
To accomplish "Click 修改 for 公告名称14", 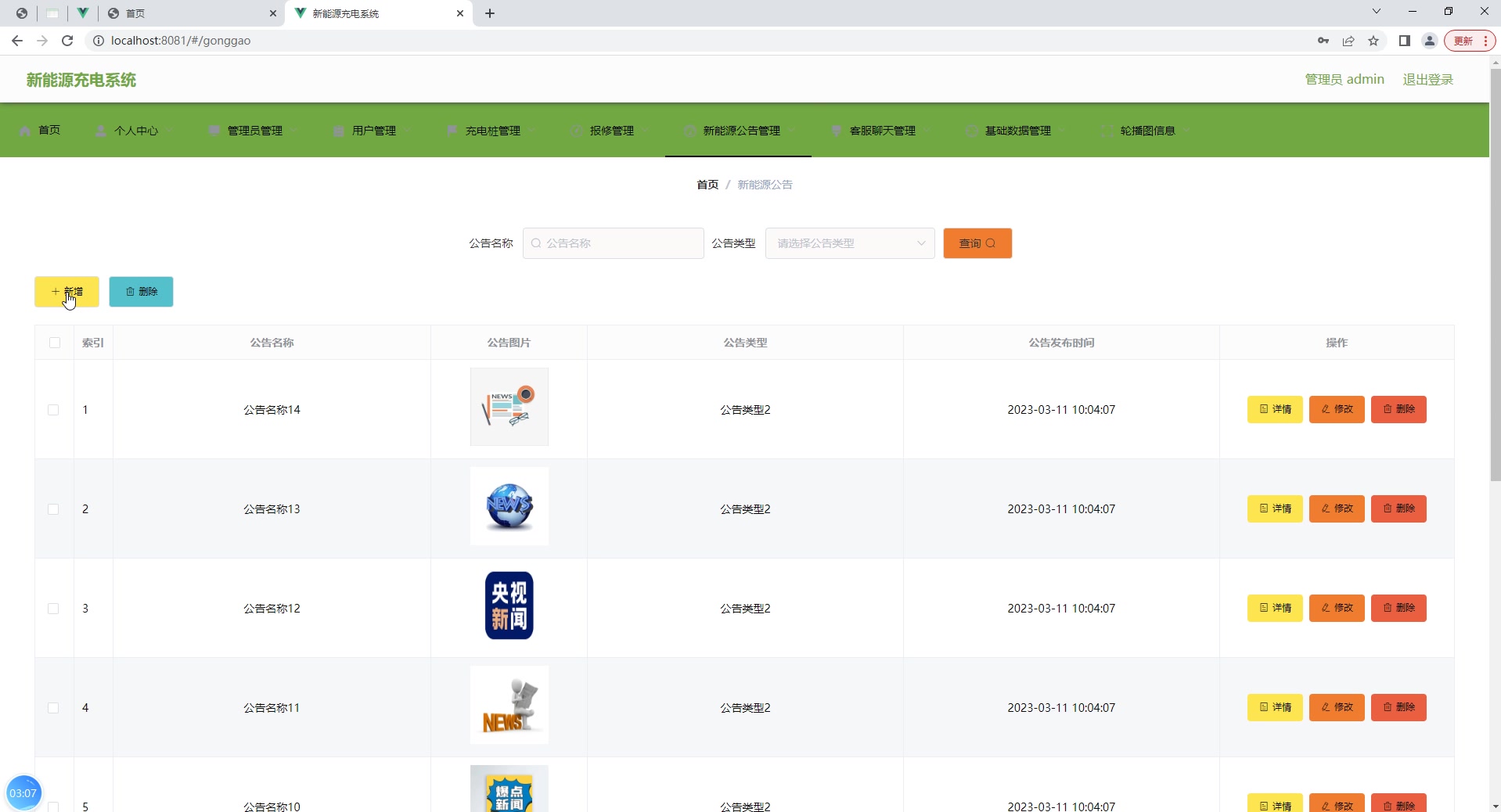I will click(1337, 409).
